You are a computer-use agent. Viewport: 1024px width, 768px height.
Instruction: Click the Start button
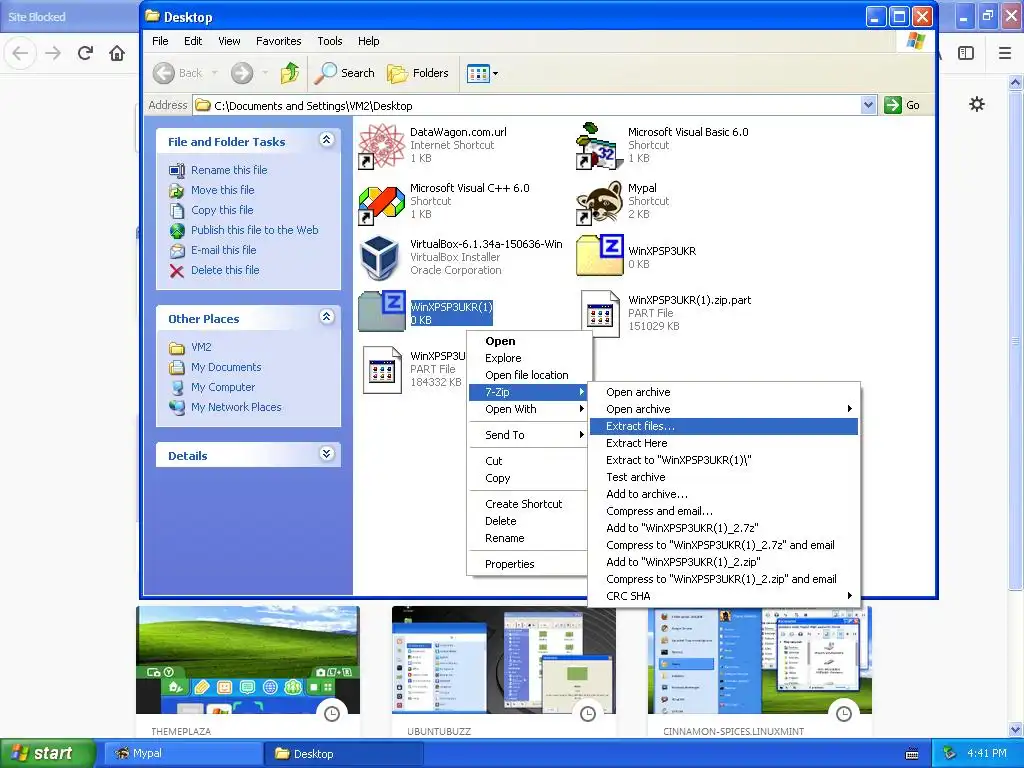(47, 753)
